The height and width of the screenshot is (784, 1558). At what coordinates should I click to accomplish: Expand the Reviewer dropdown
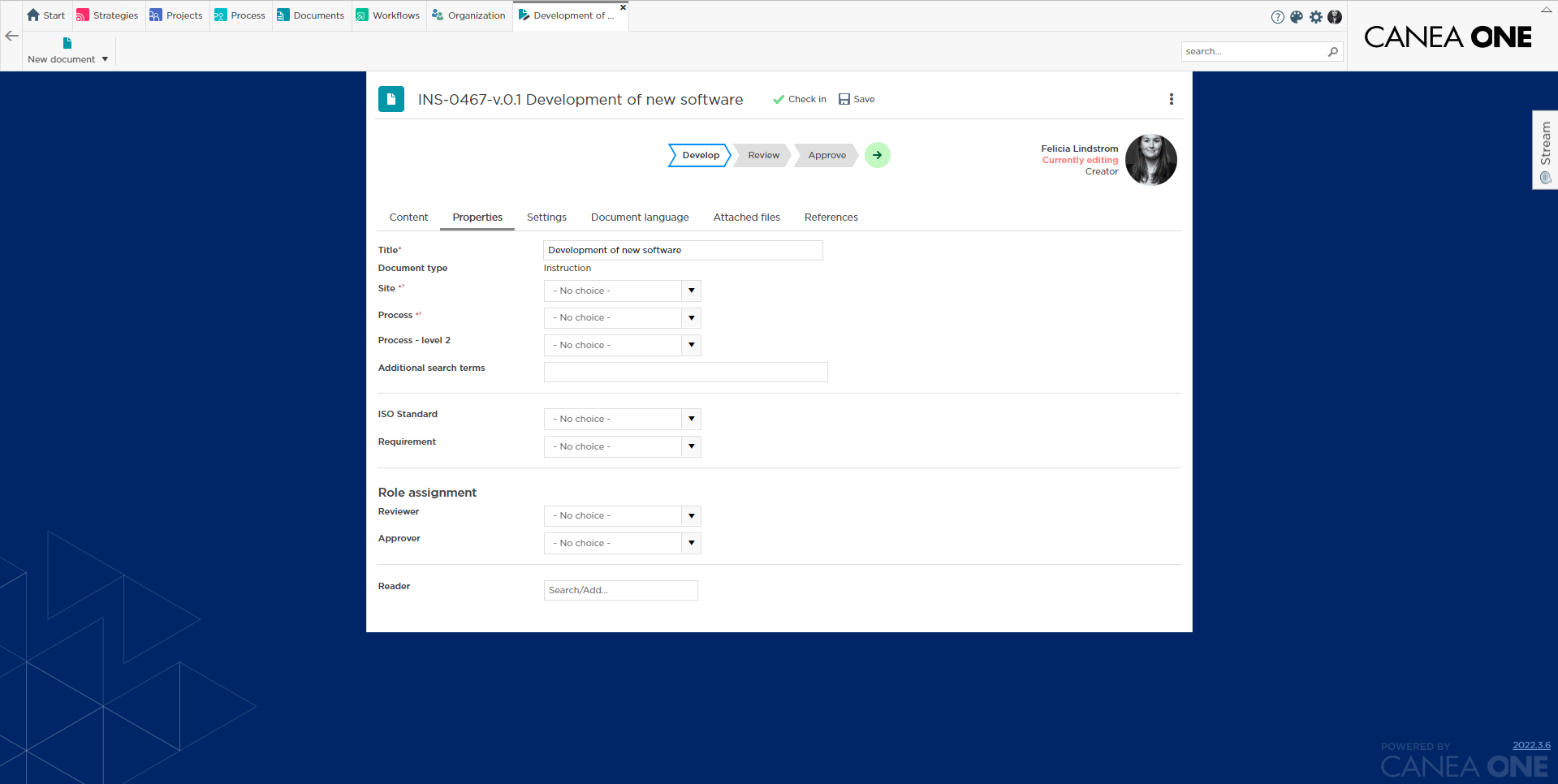tap(691, 515)
